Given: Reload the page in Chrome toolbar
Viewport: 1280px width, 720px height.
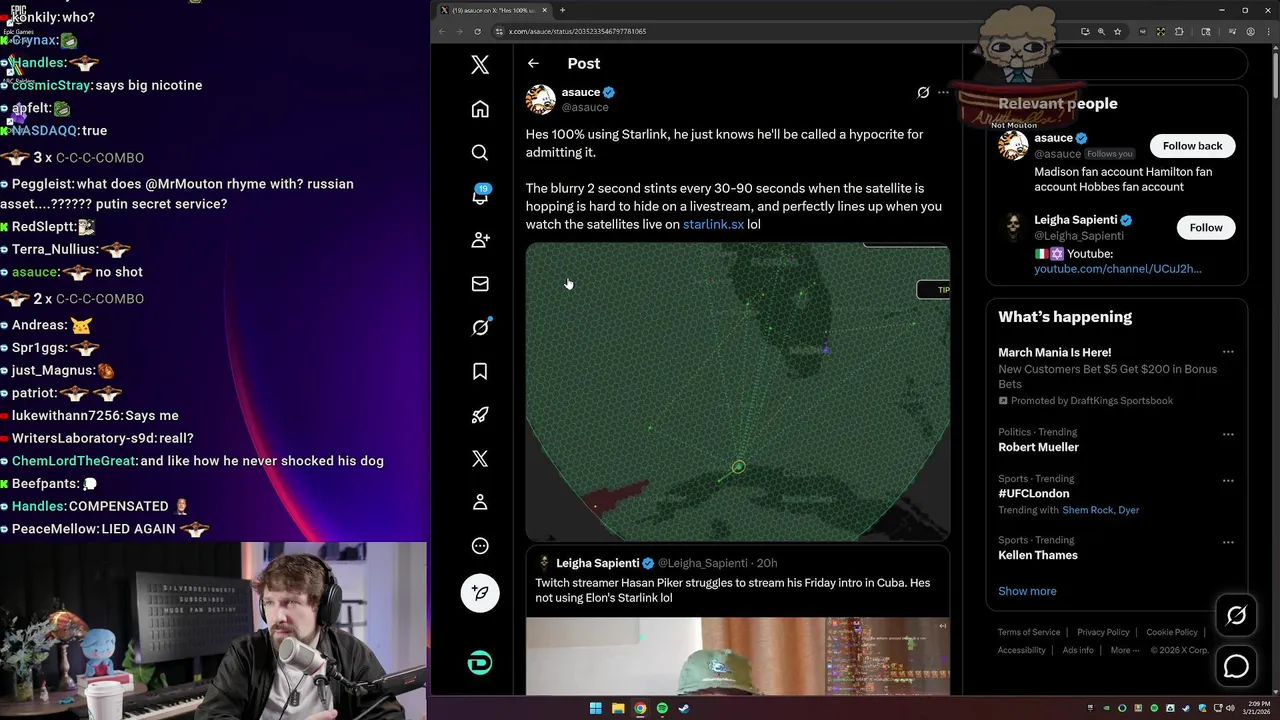Looking at the screenshot, I should (x=477, y=31).
